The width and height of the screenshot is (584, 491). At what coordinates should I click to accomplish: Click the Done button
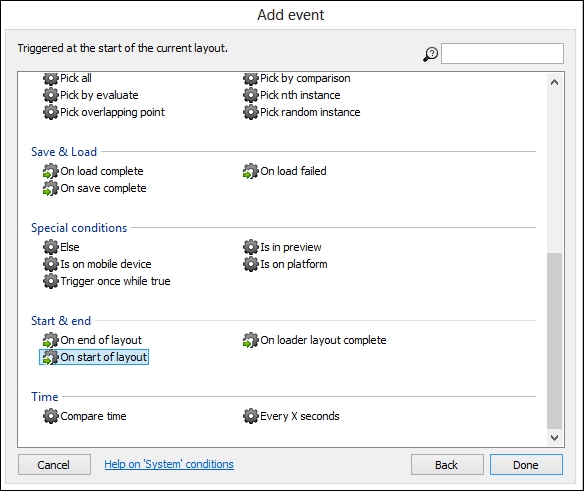526,465
